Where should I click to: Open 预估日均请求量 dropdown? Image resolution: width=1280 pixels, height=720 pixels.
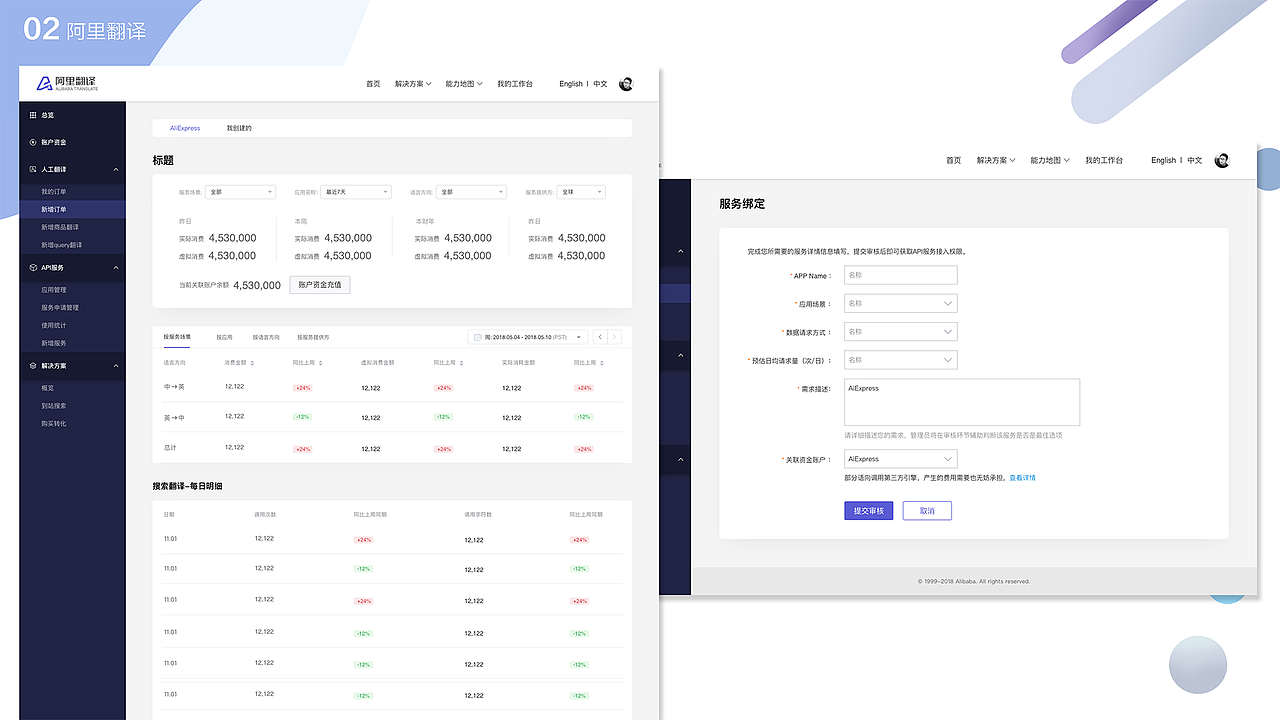coord(900,359)
